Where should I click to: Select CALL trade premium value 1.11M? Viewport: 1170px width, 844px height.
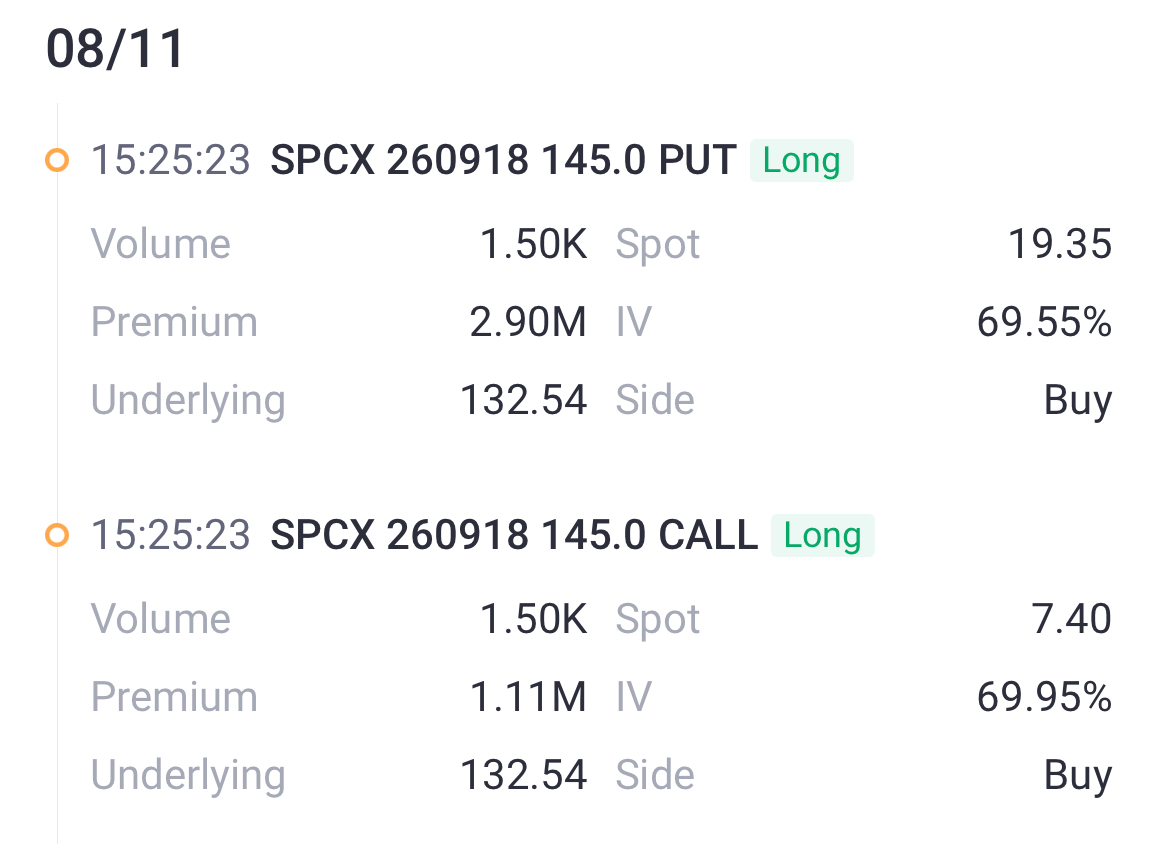pos(528,697)
